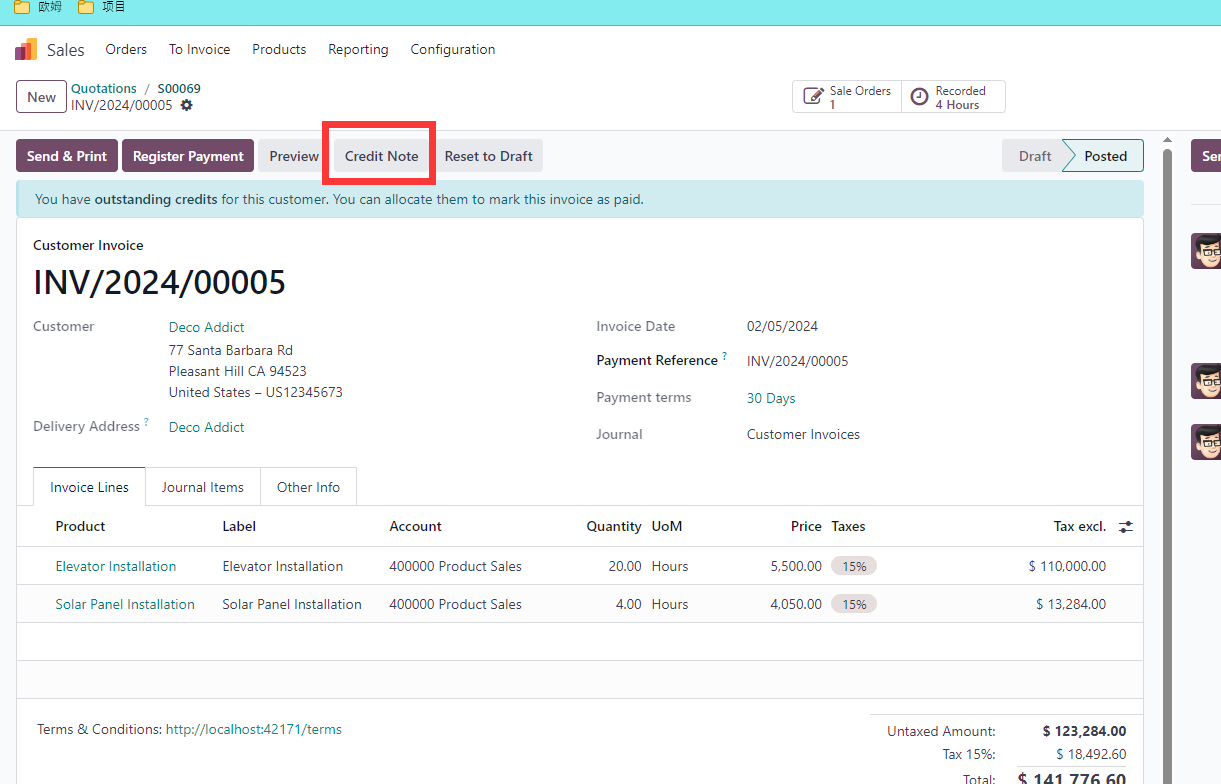This screenshot has height=784, width=1221.
Task: Click the Sale Orders 1 stat button
Action: pyautogui.click(x=847, y=97)
